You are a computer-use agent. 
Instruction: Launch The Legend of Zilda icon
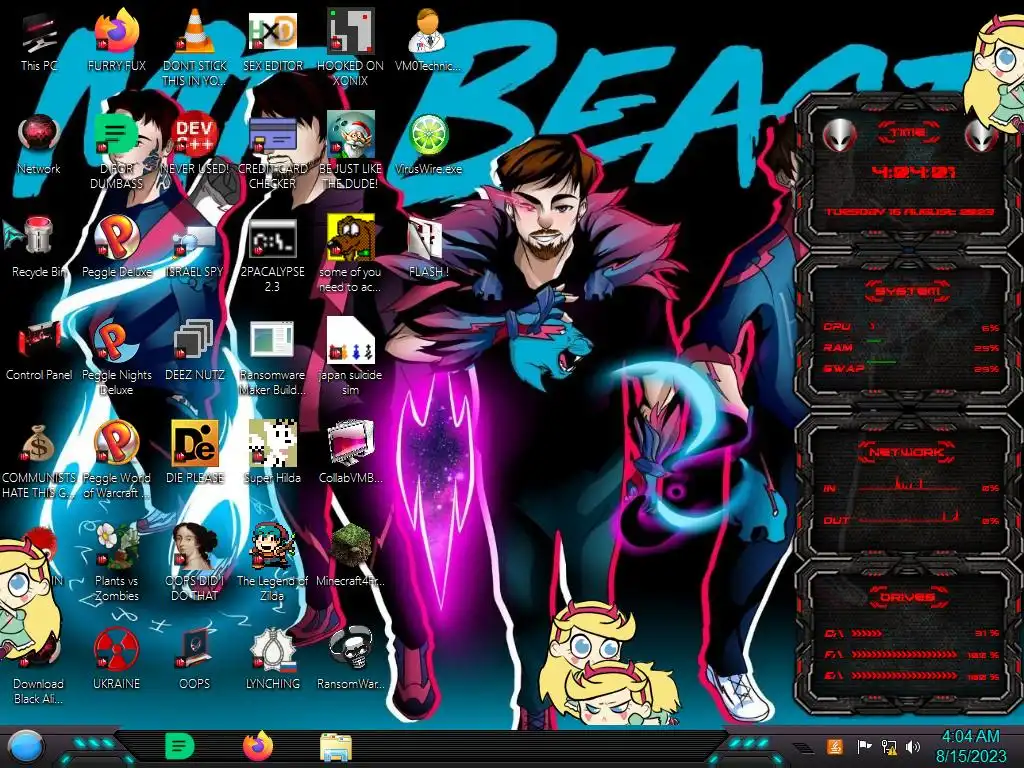[272, 562]
